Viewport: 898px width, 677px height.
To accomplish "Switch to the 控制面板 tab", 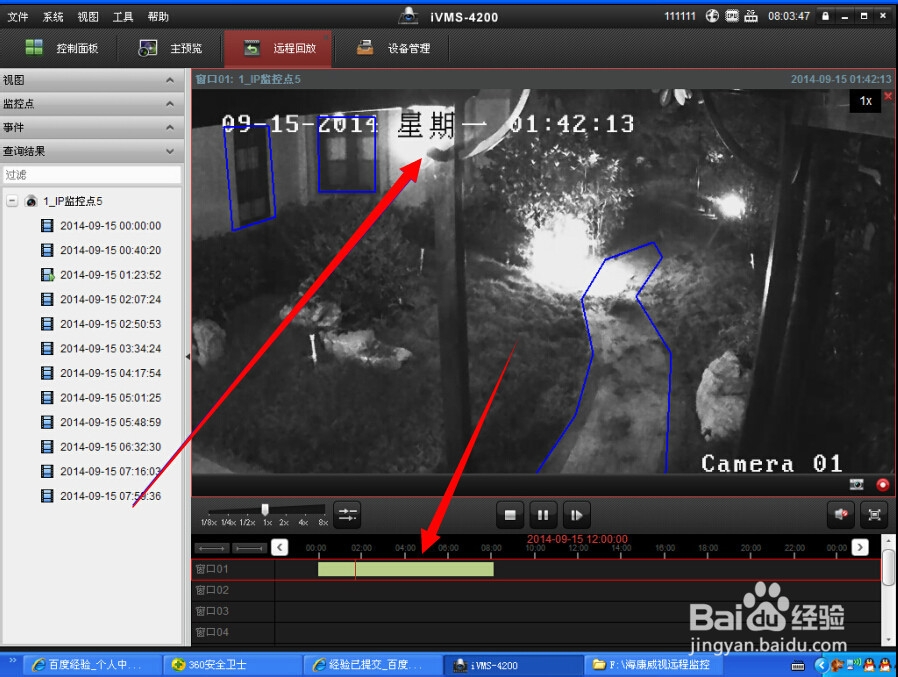I will (x=61, y=48).
